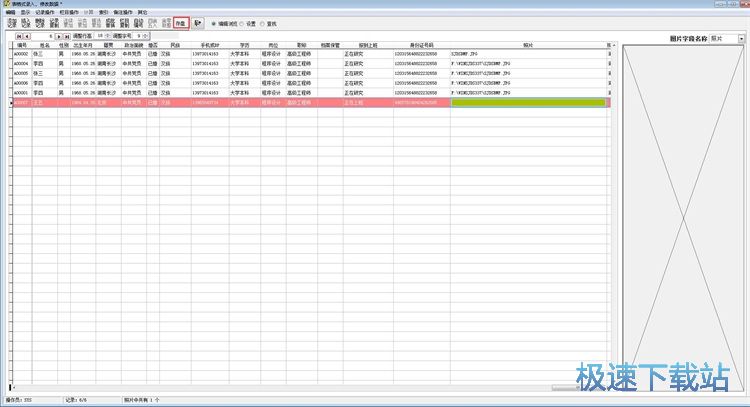Select the cell a00006
750x407 pixels.
22,83
